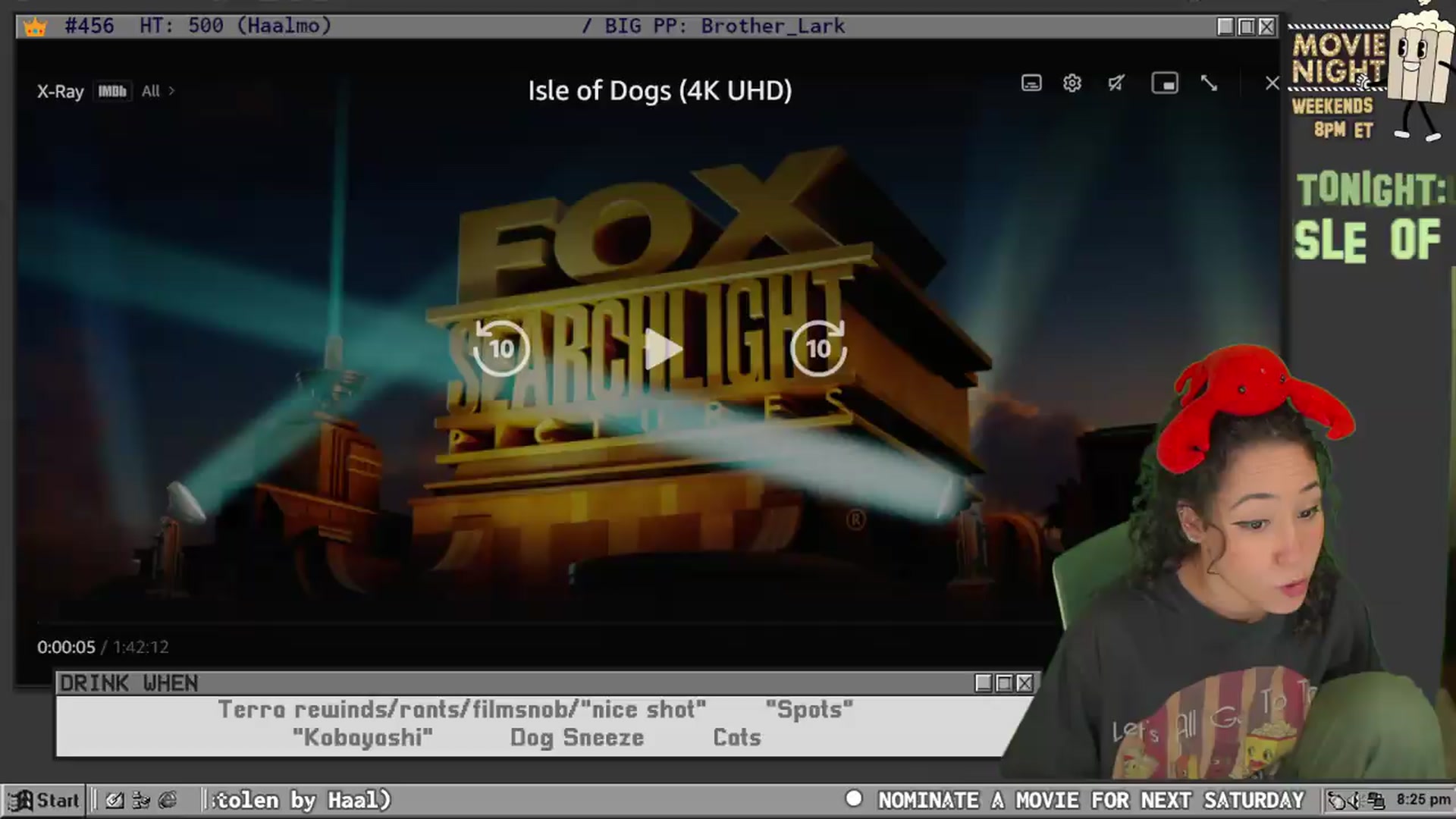
Task: Click 'NOMINATE A MOVIE FOR NEXT SATURDAY' ticker
Action: [x=1091, y=800]
